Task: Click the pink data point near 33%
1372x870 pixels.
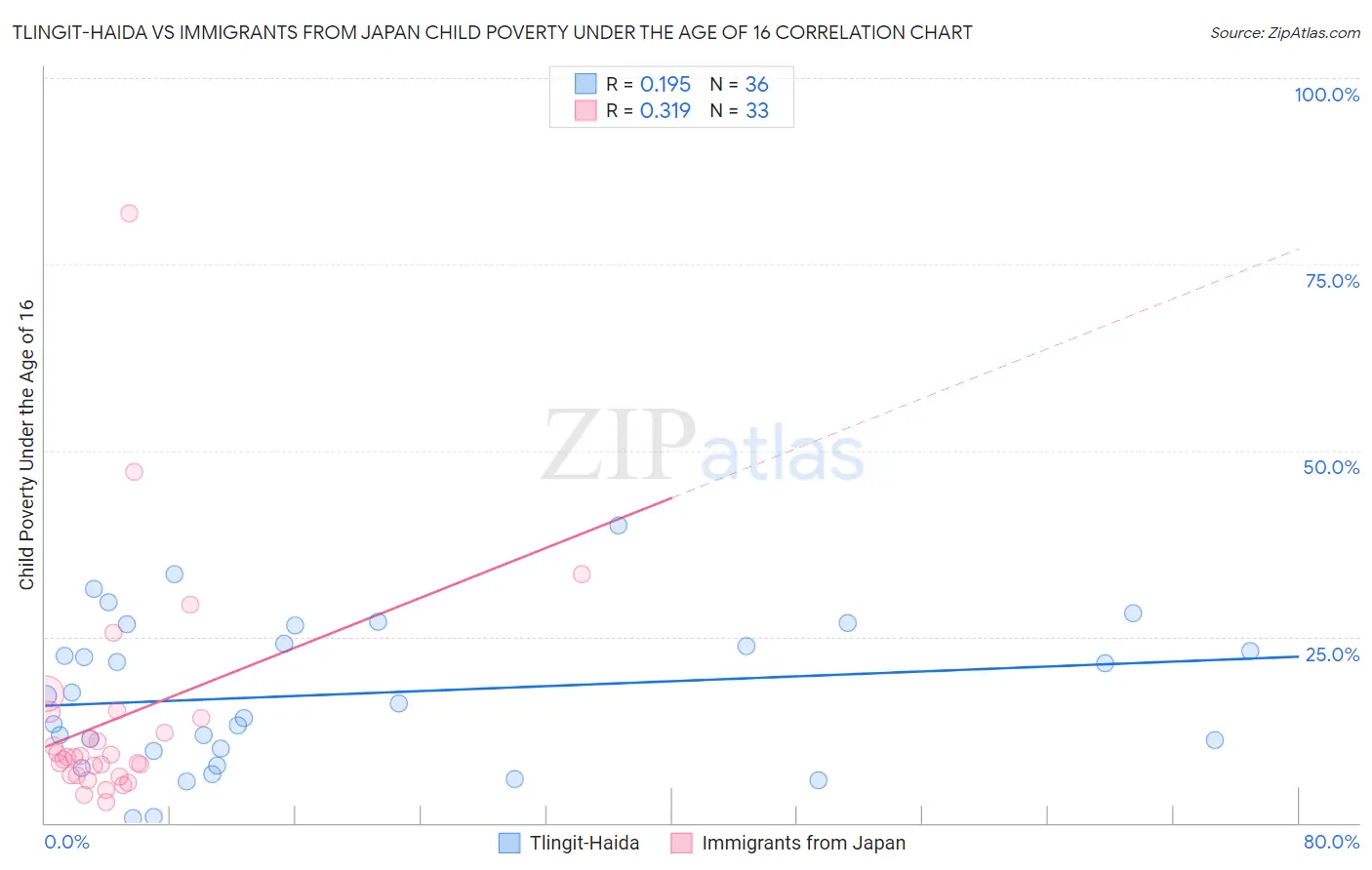Action: point(582,574)
